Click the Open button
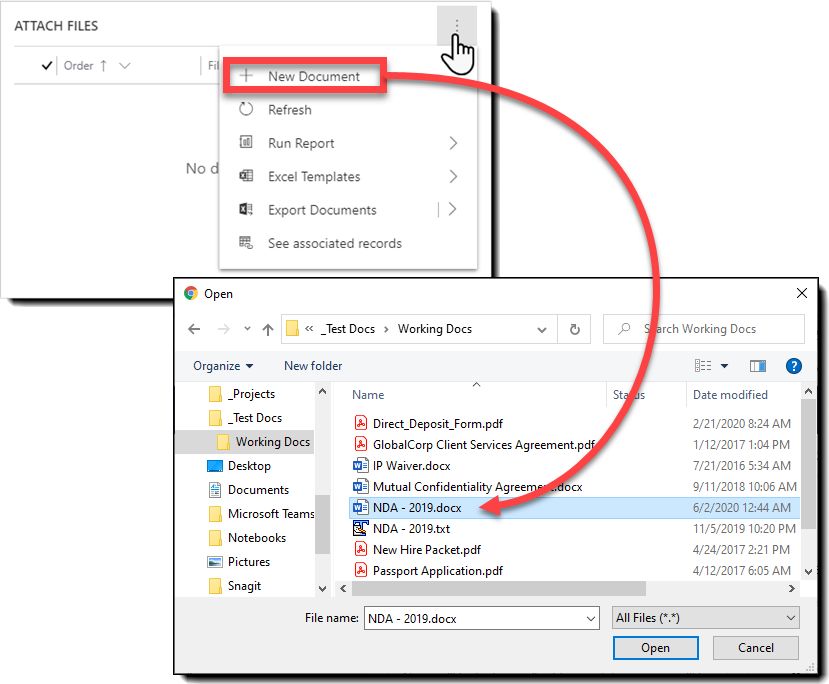 click(x=655, y=648)
